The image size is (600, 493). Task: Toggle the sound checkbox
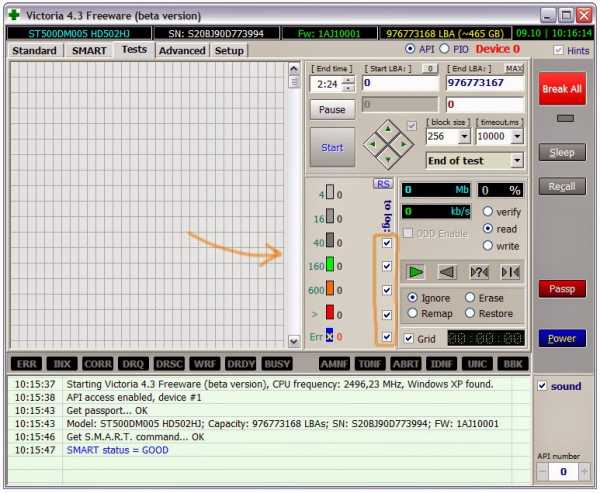(542, 386)
